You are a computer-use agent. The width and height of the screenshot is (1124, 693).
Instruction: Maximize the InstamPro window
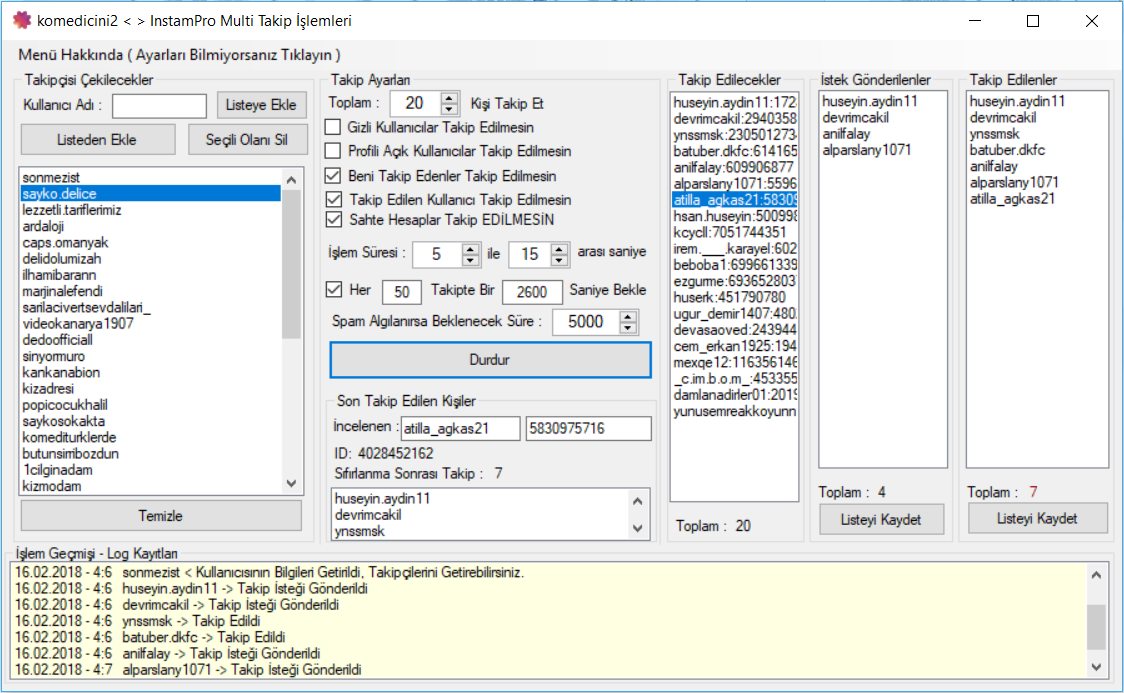[1033, 21]
